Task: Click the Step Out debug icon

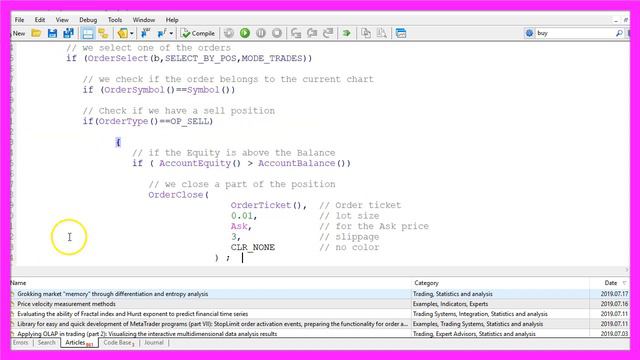Action: pos(328,33)
